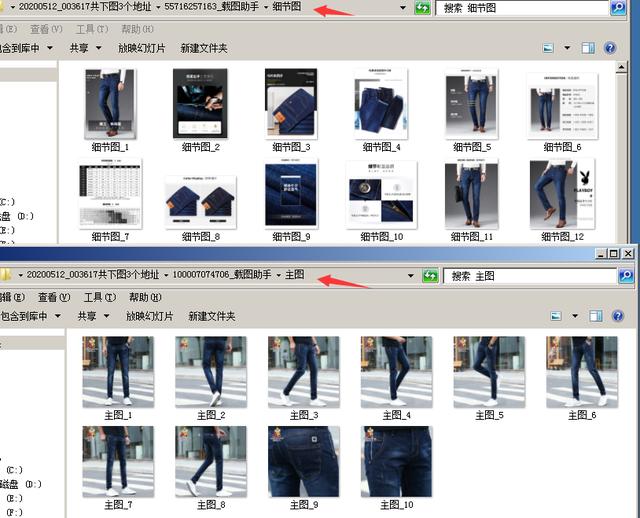Open 工具(T) menu in top window
This screenshot has height=518, width=640.
[x=92, y=29]
